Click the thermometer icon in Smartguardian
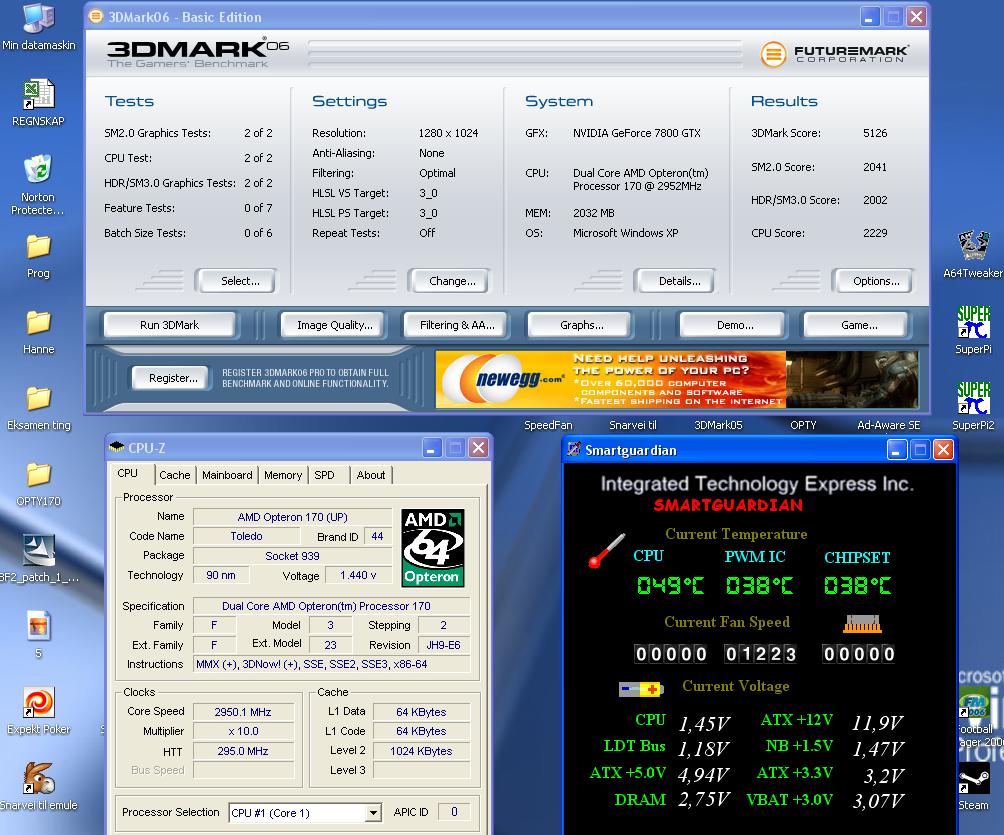The width and height of the screenshot is (1004, 835). click(x=606, y=551)
